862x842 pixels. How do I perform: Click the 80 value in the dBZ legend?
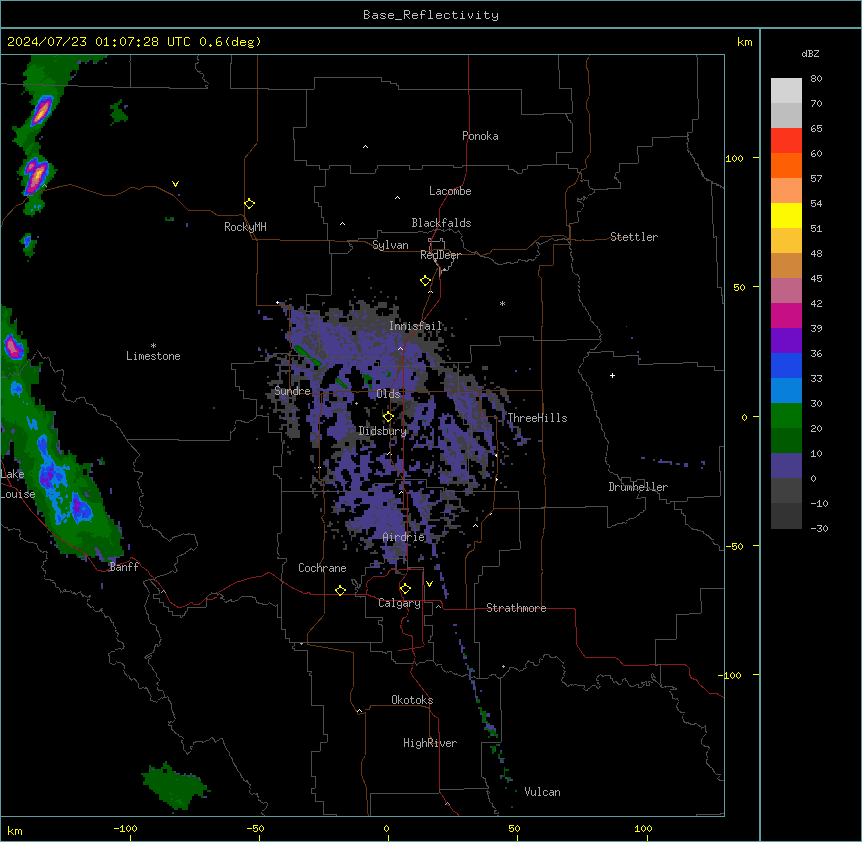pyautogui.click(x=816, y=79)
